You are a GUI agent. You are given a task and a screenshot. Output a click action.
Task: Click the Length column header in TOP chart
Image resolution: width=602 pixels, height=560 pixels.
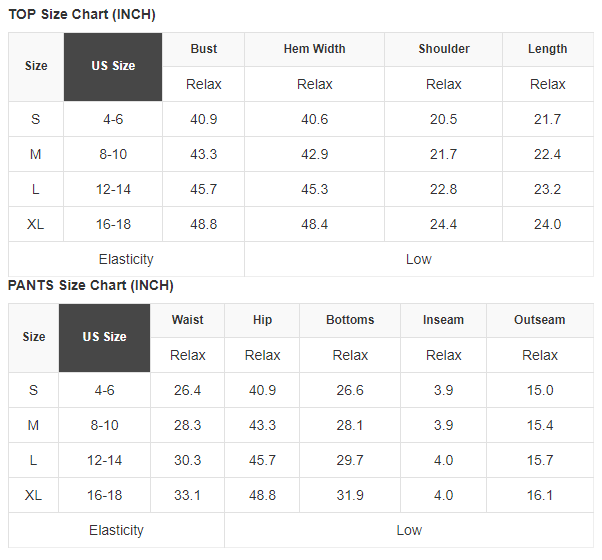pyautogui.click(x=547, y=49)
